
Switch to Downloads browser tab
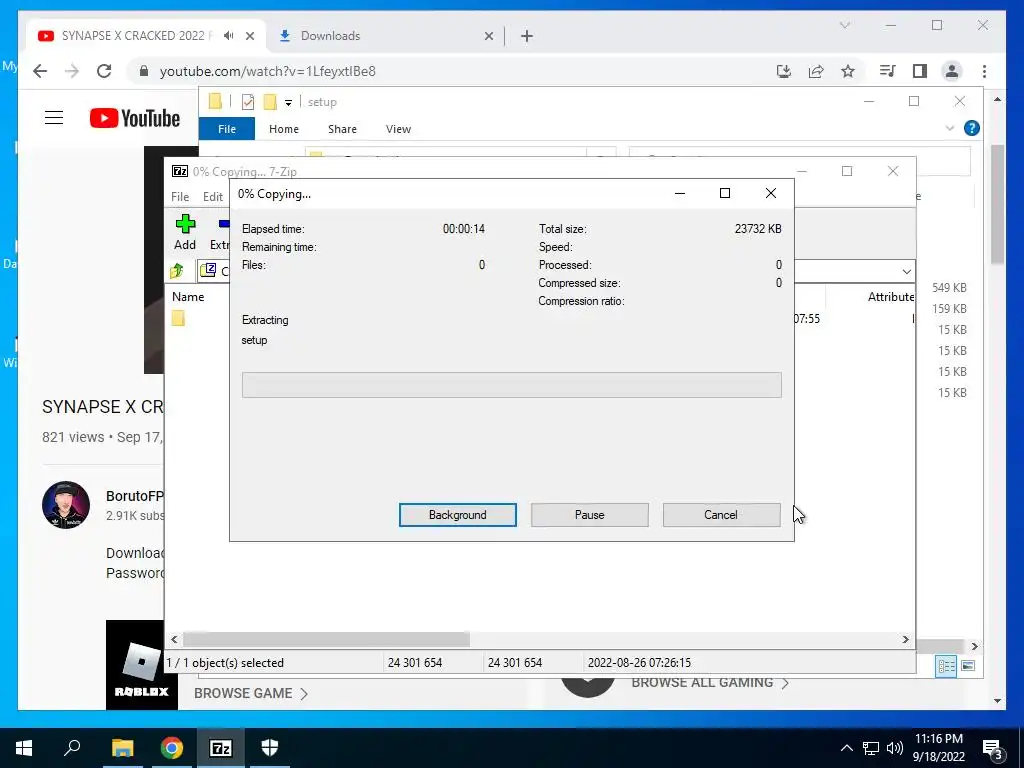tap(330, 36)
